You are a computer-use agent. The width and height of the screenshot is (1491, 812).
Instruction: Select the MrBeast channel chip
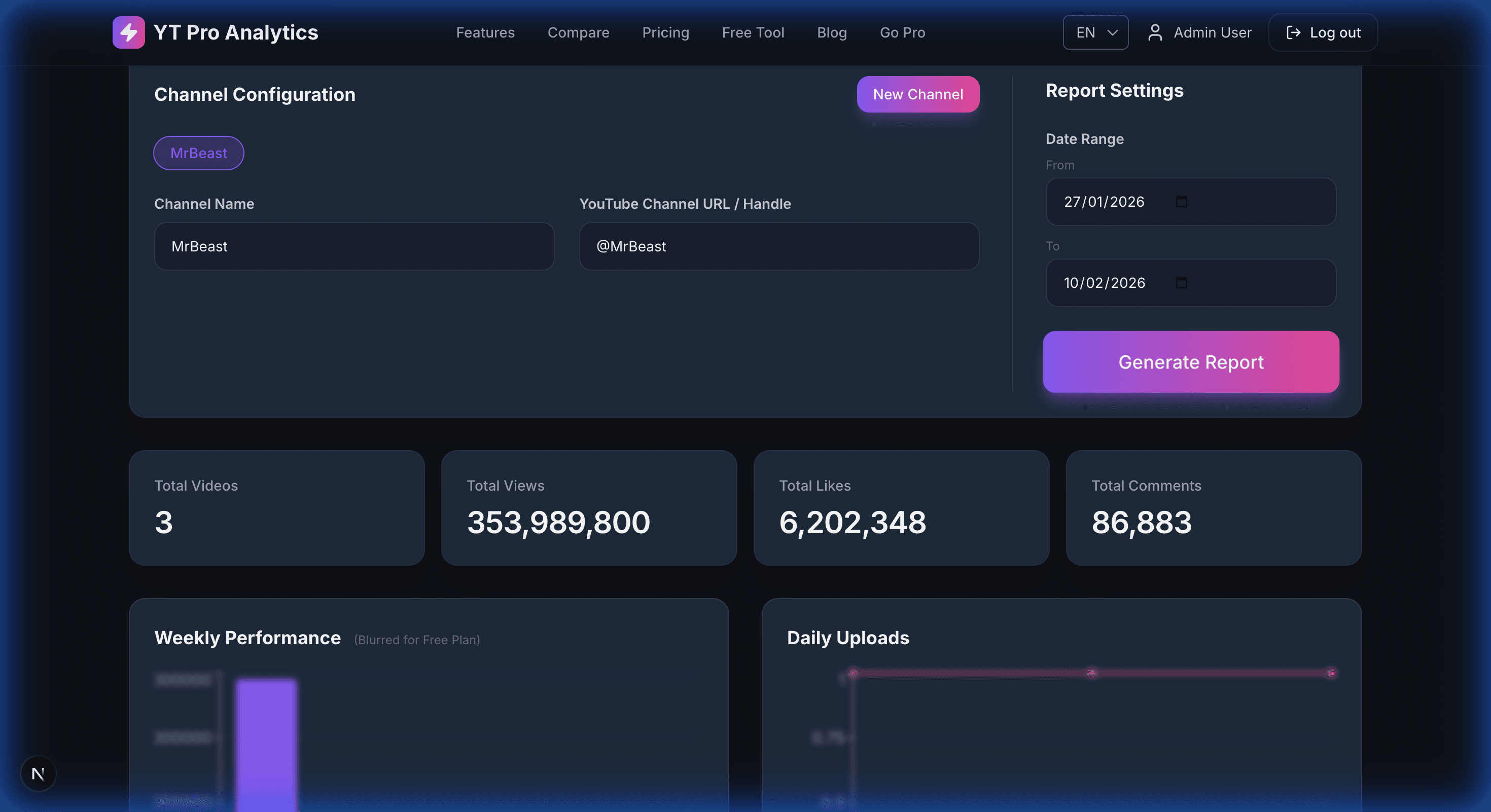198,153
